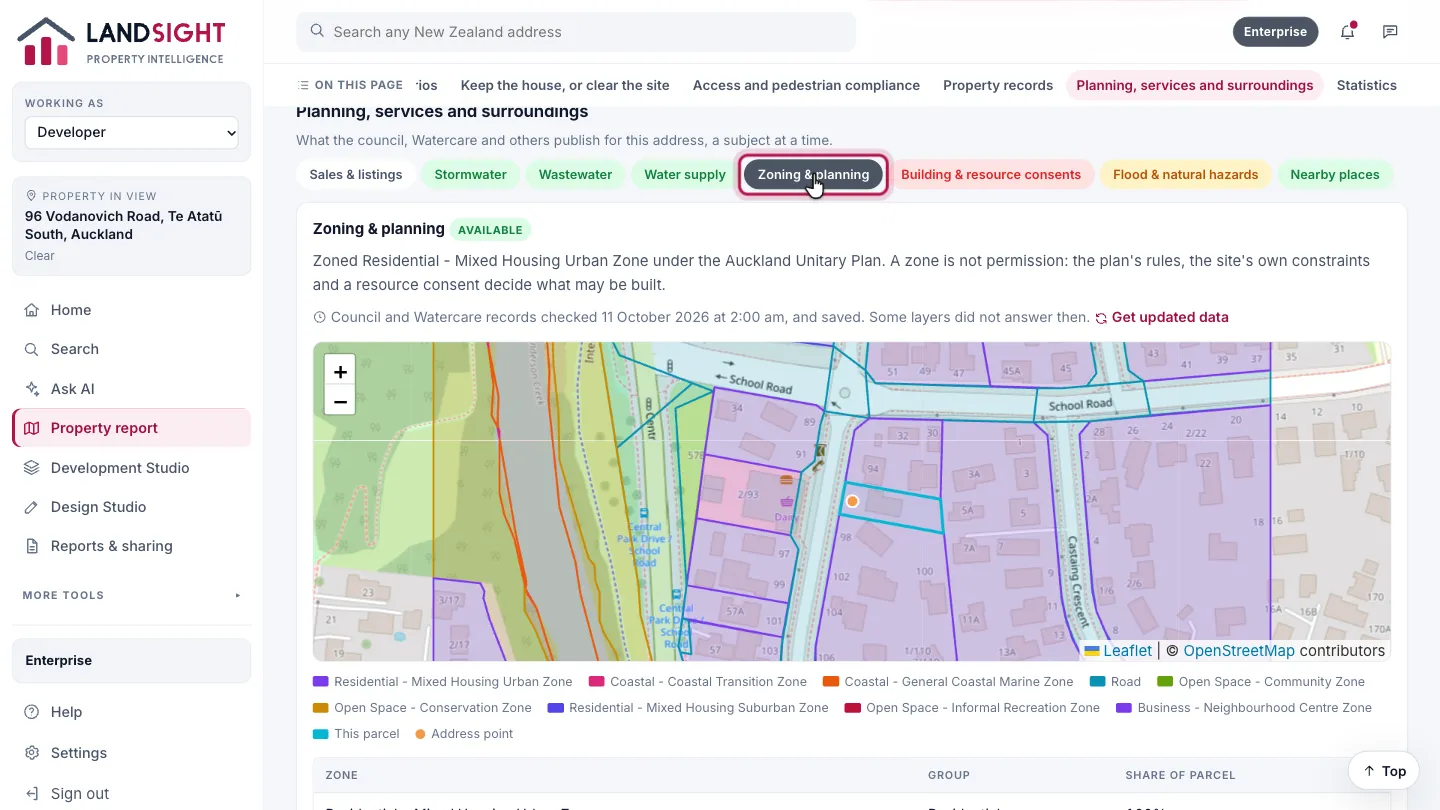Viewport: 1440px width, 810px height.
Task: Zoom in on the map
Action: (x=340, y=372)
